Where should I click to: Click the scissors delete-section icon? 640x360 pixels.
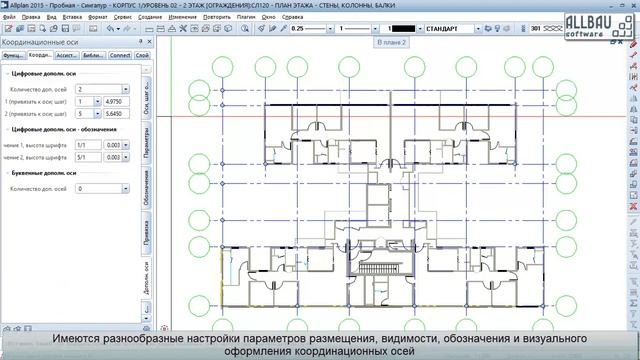tap(183, 29)
